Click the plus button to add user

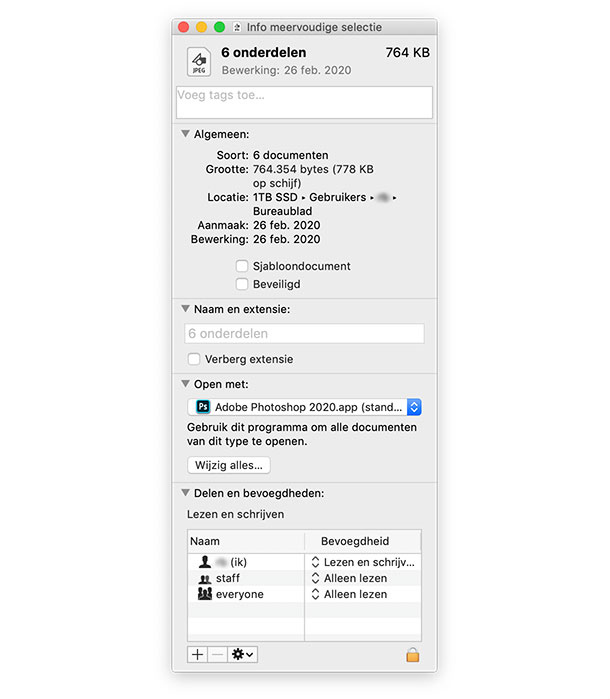click(x=197, y=654)
